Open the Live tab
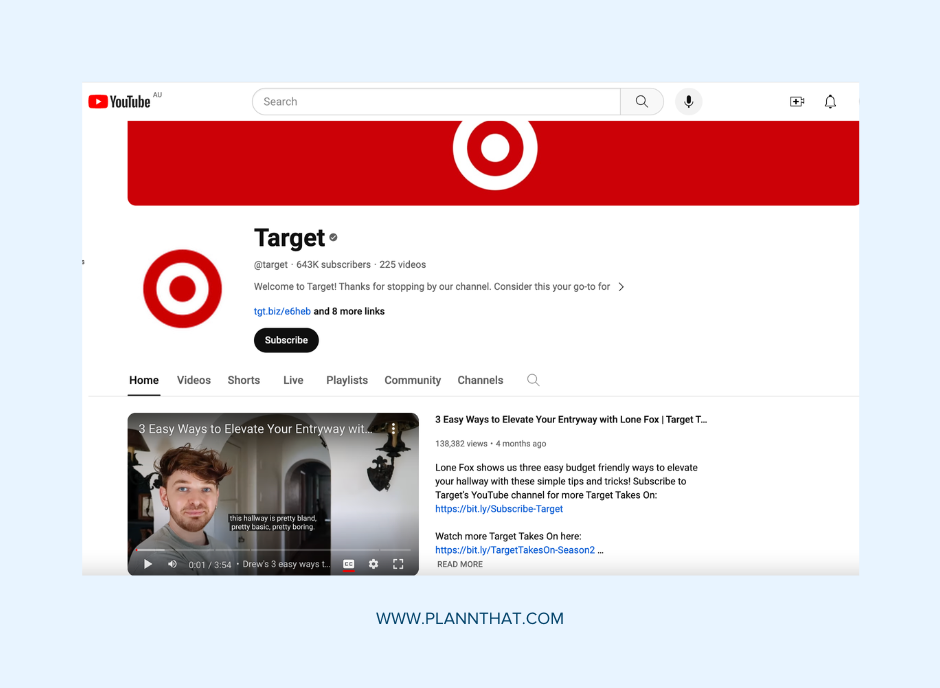 point(293,380)
